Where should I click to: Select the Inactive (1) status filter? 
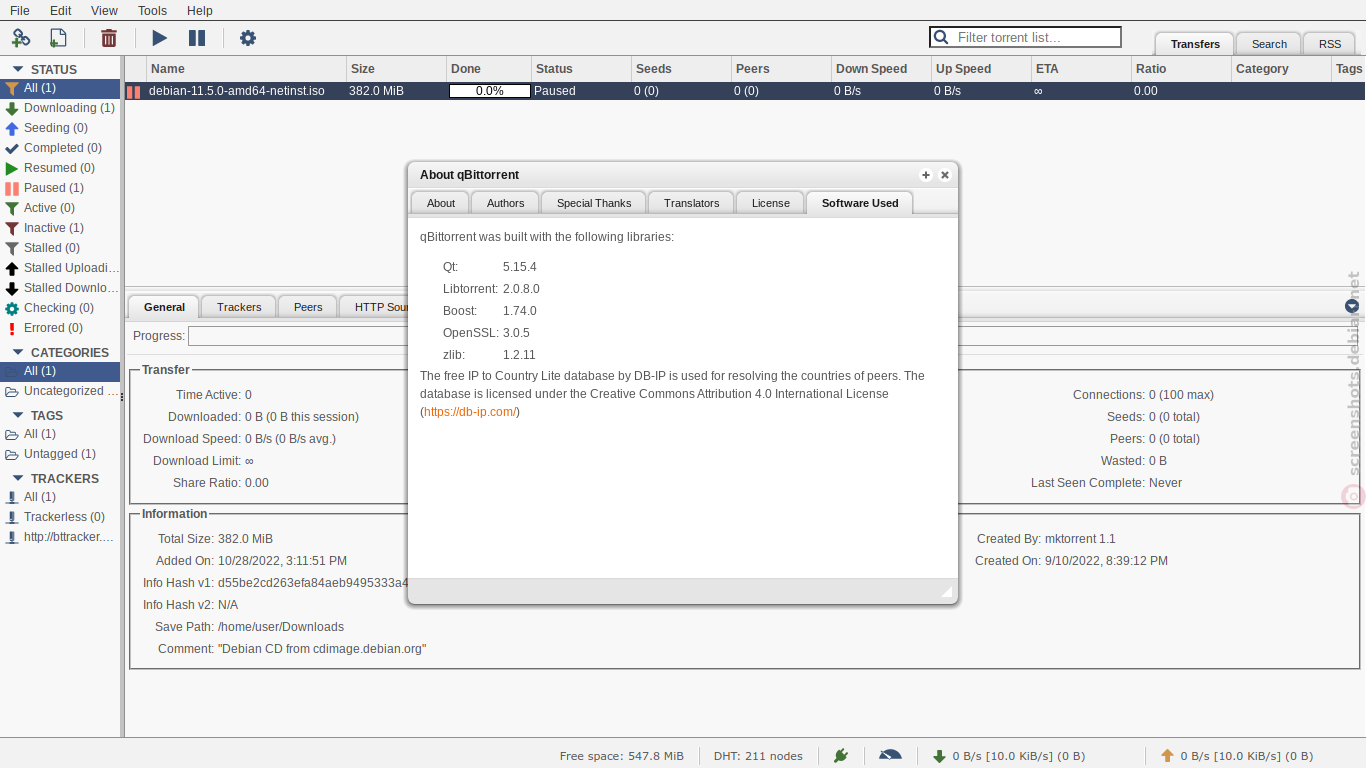(60, 228)
